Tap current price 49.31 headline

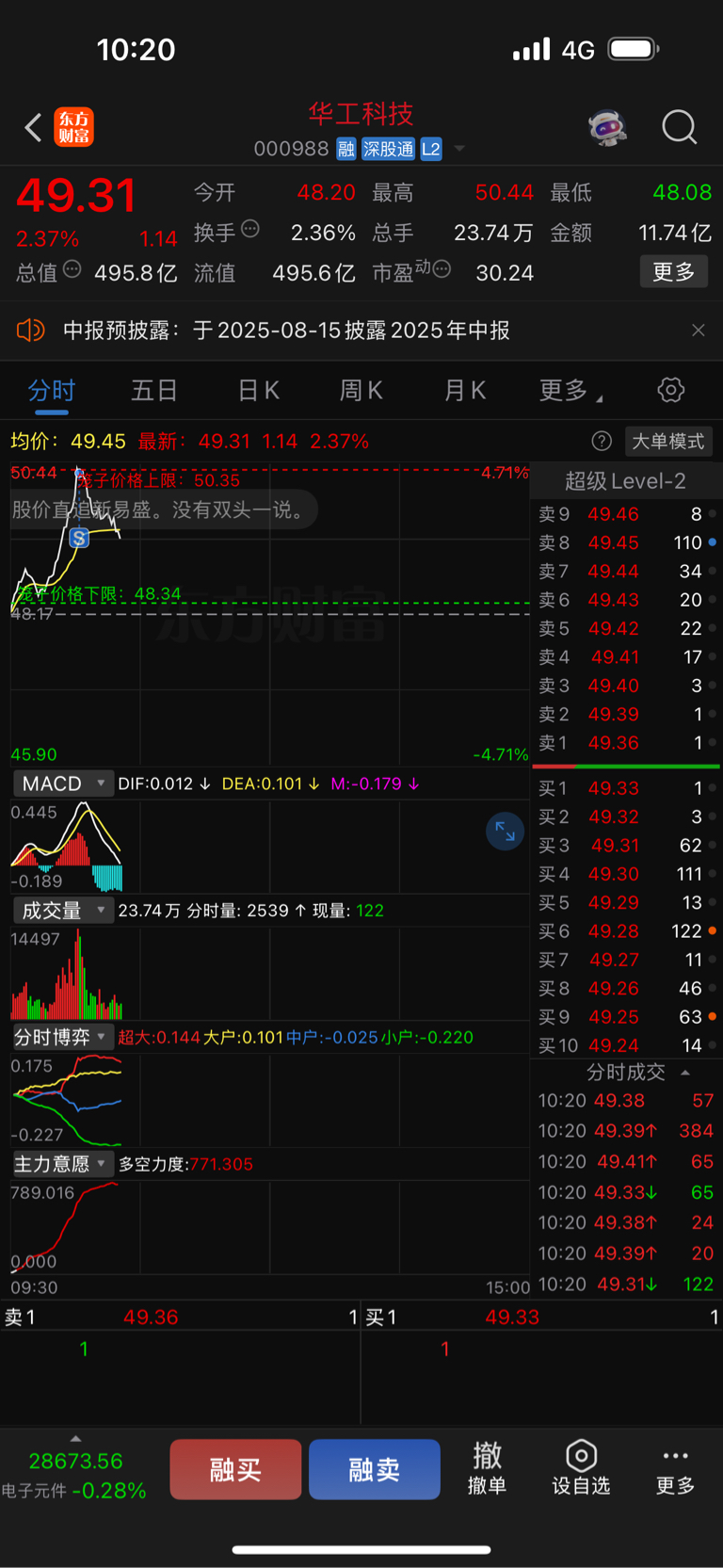point(76,196)
